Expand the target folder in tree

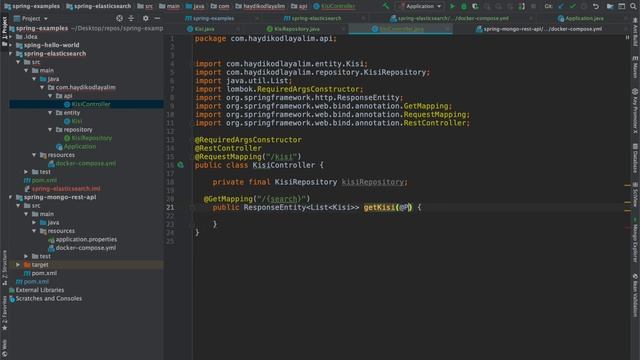tap(18, 264)
